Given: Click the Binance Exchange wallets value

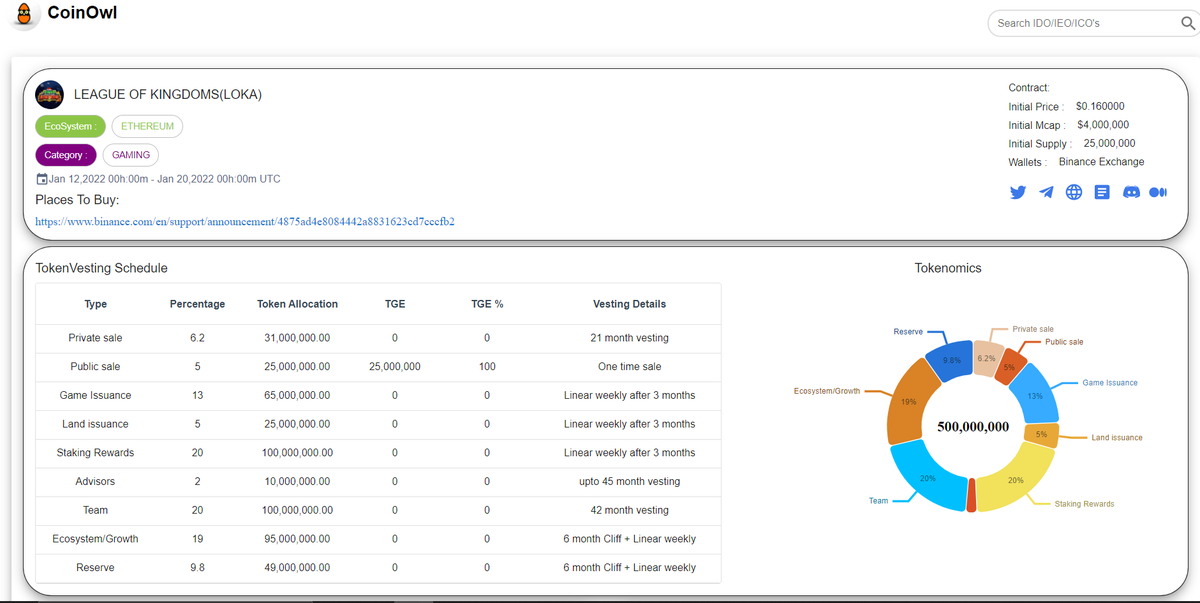Looking at the screenshot, I should click(1101, 162).
